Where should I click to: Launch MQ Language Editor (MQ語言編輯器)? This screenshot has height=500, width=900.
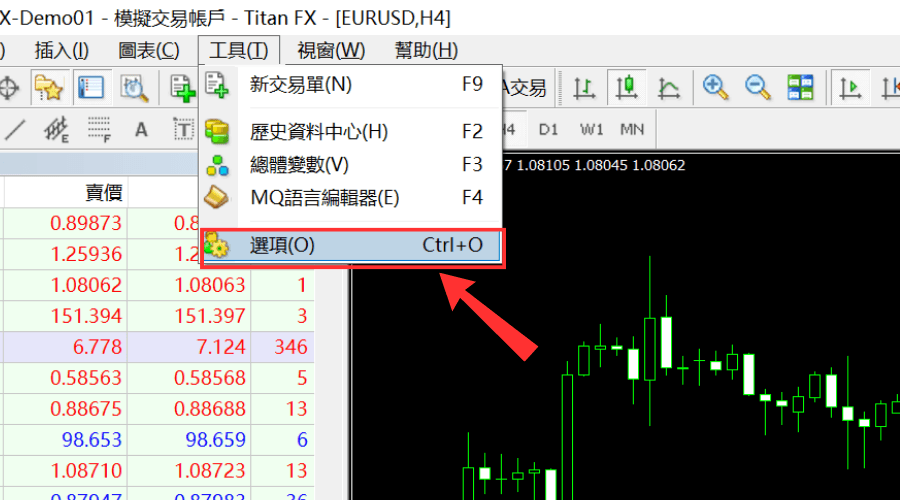tap(351, 198)
